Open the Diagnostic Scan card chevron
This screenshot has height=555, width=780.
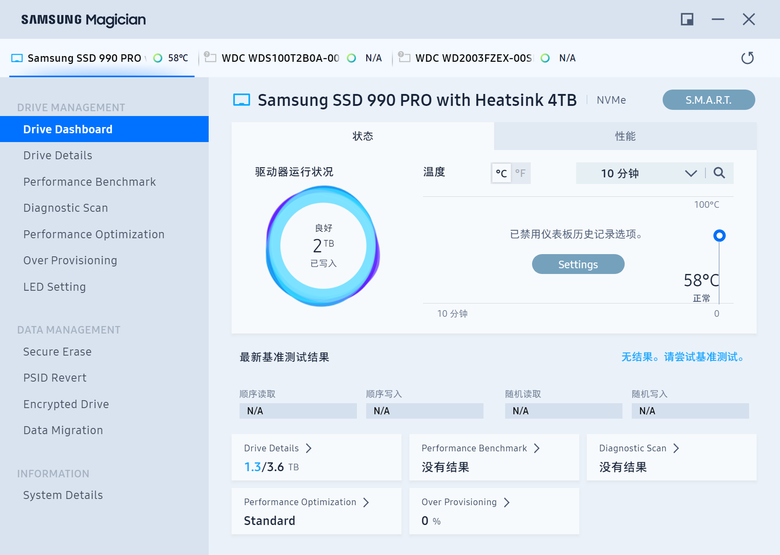[676, 448]
